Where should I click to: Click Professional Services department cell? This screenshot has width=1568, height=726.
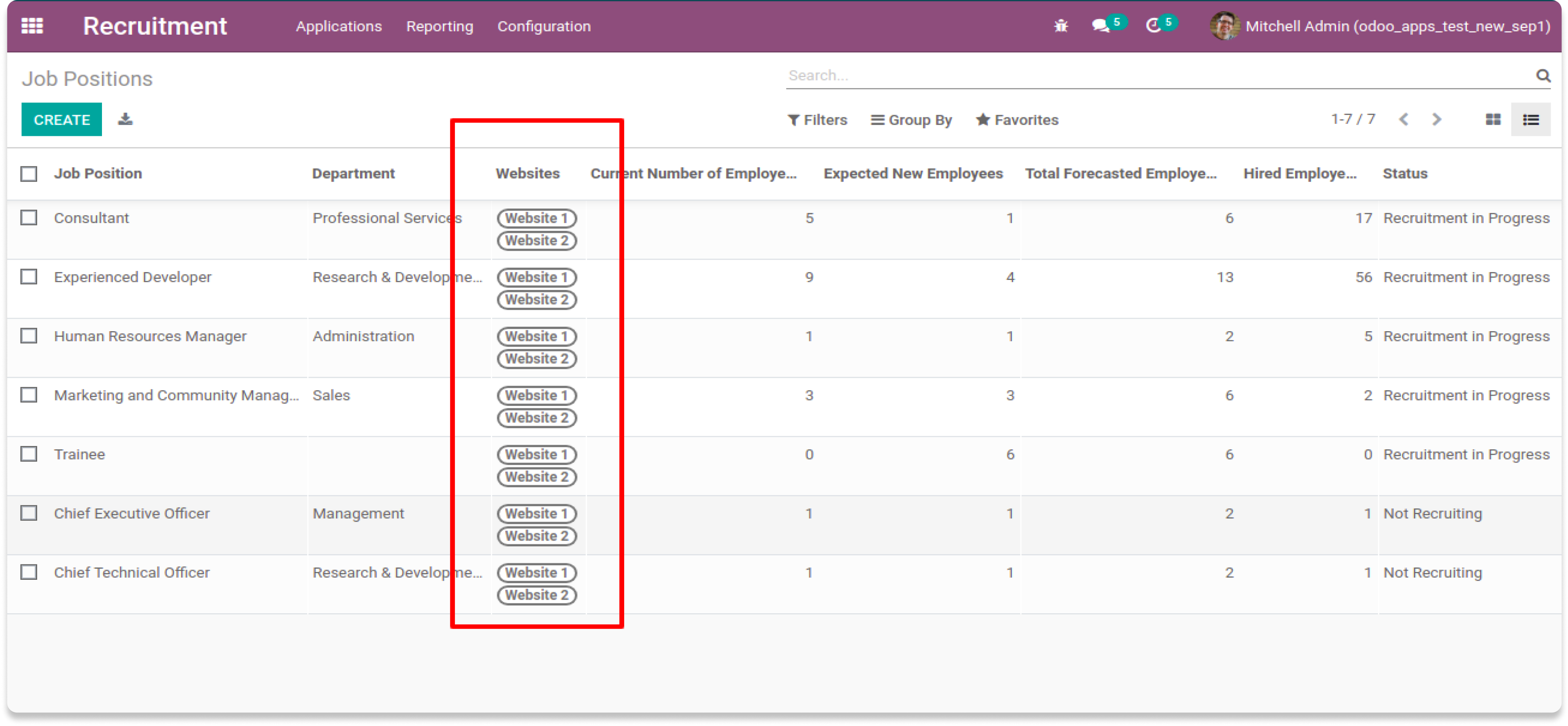click(x=387, y=218)
